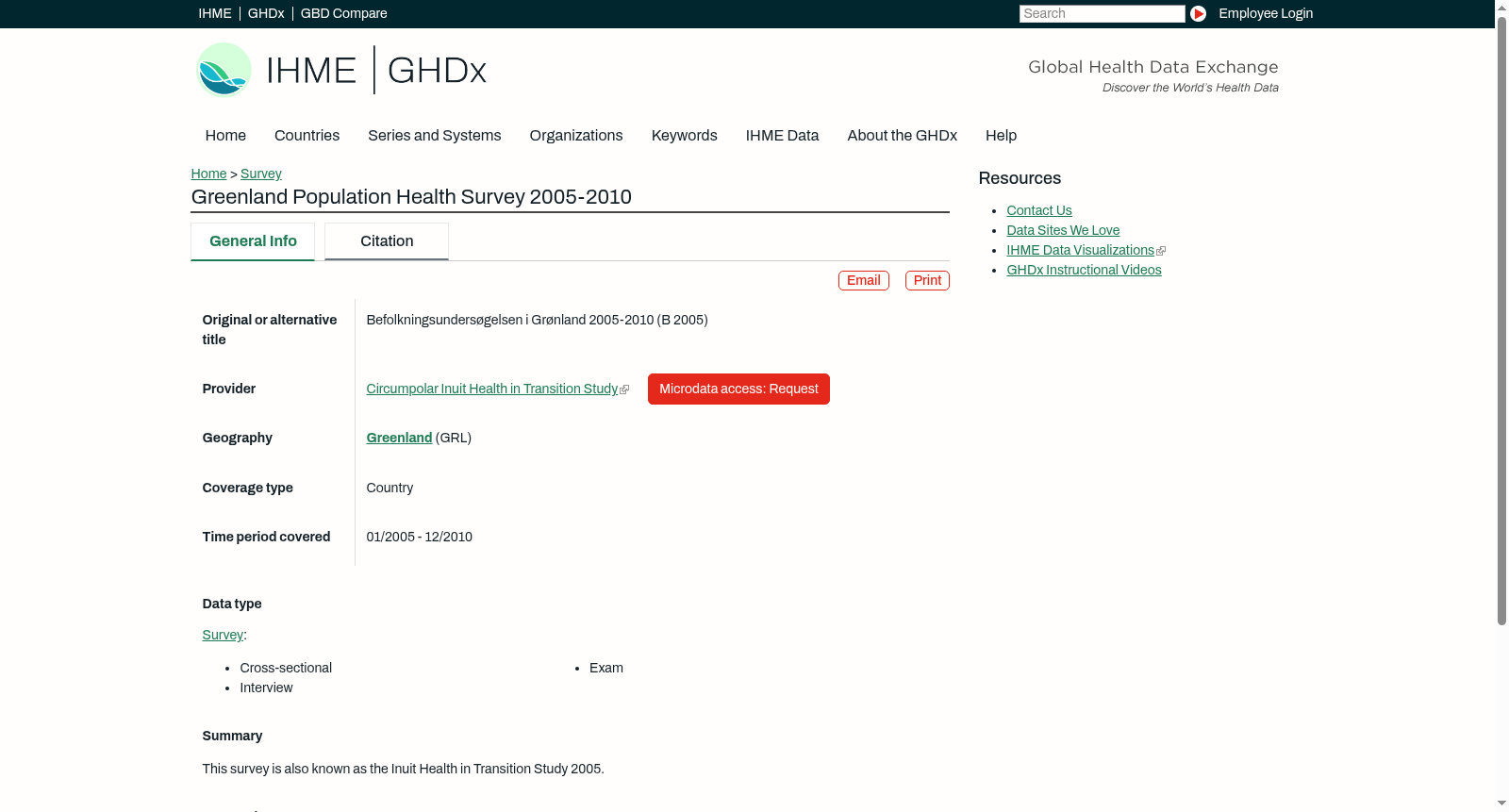Click Microdata access: Request button
Image resolution: width=1509 pixels, height=812 pixels.
tap(738, 389)
